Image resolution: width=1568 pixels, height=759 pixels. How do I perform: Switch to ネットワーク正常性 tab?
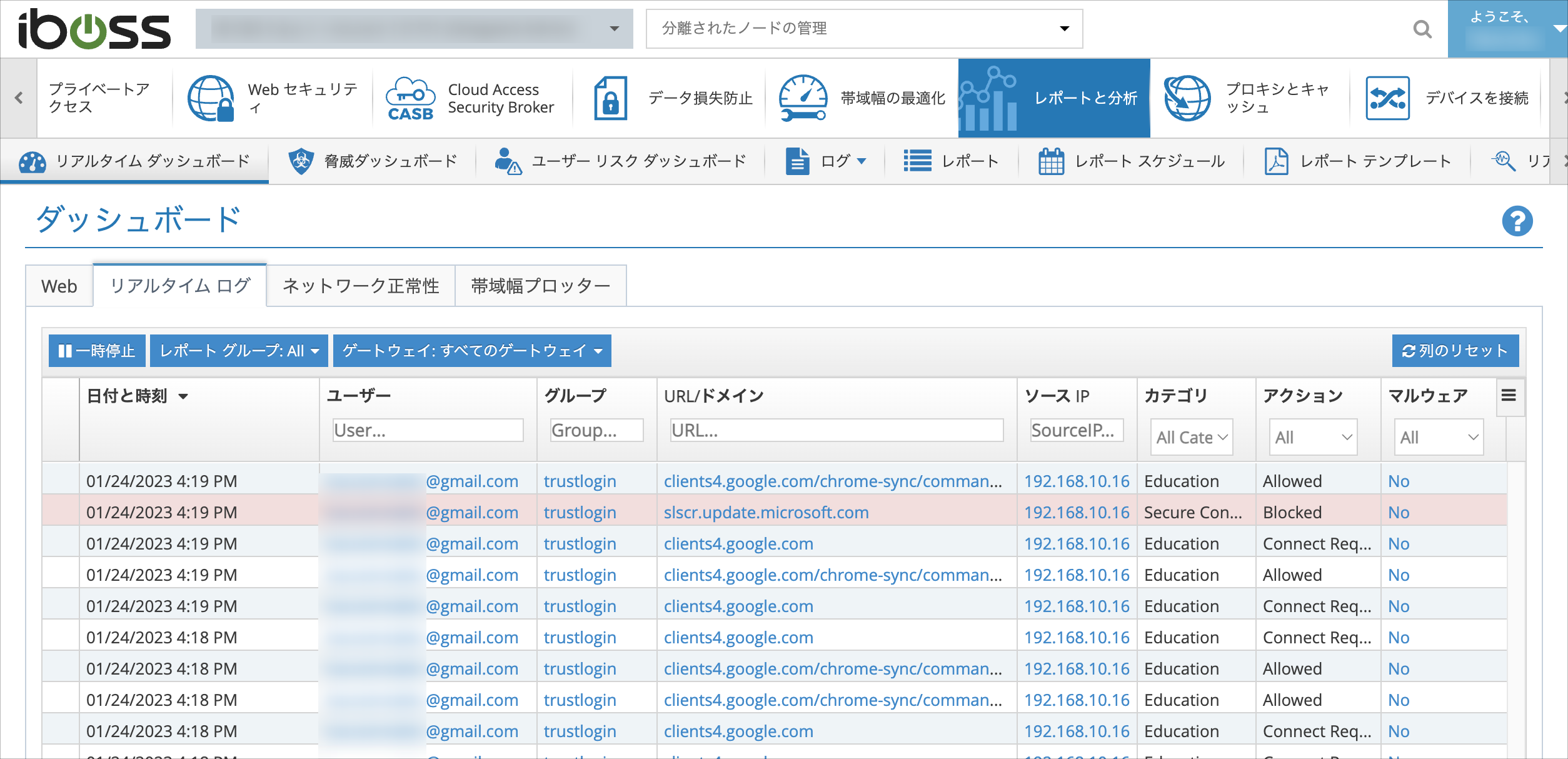[361, 286]
